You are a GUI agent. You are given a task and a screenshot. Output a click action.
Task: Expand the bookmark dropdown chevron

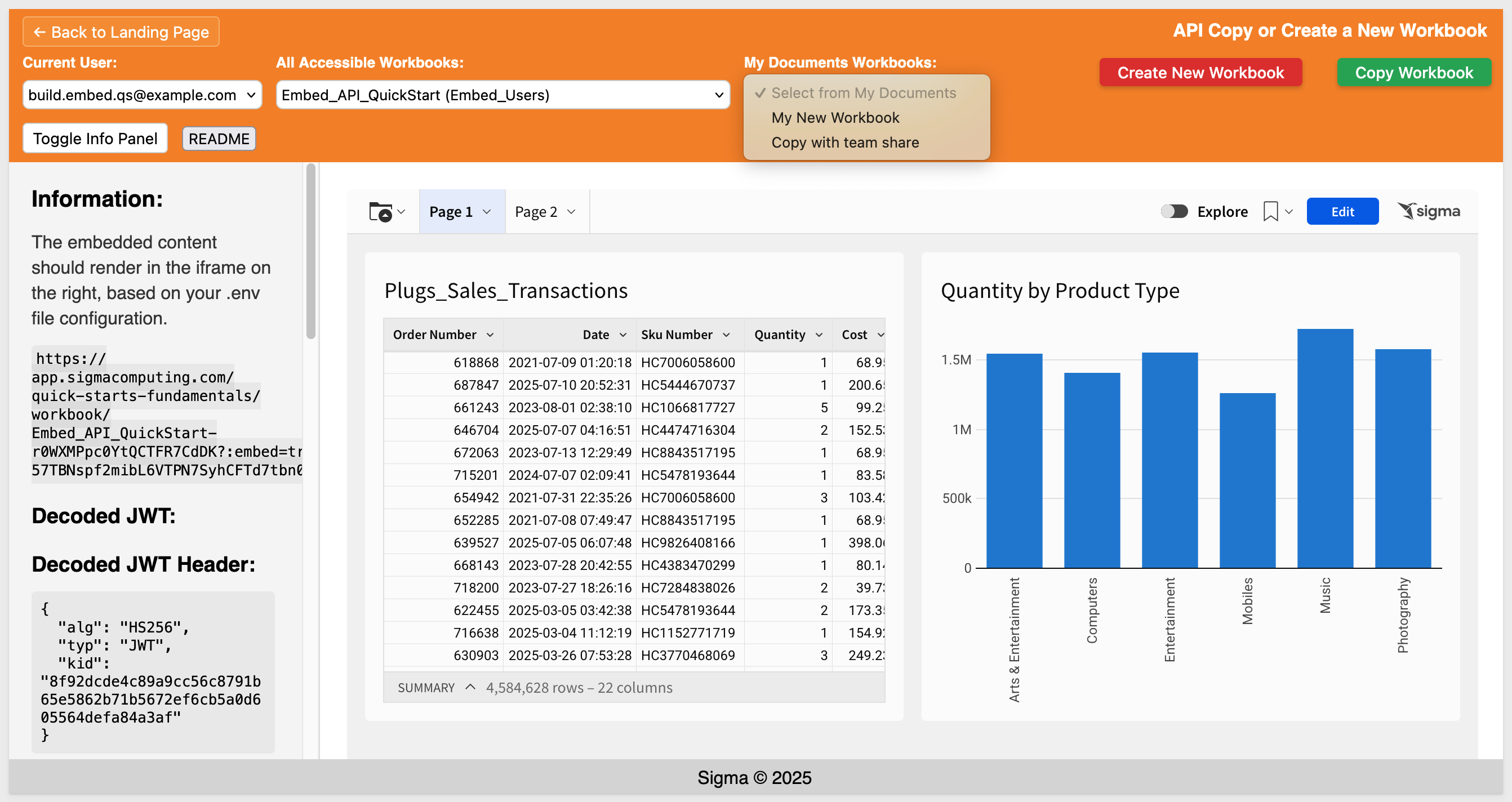click(1289, 211)
